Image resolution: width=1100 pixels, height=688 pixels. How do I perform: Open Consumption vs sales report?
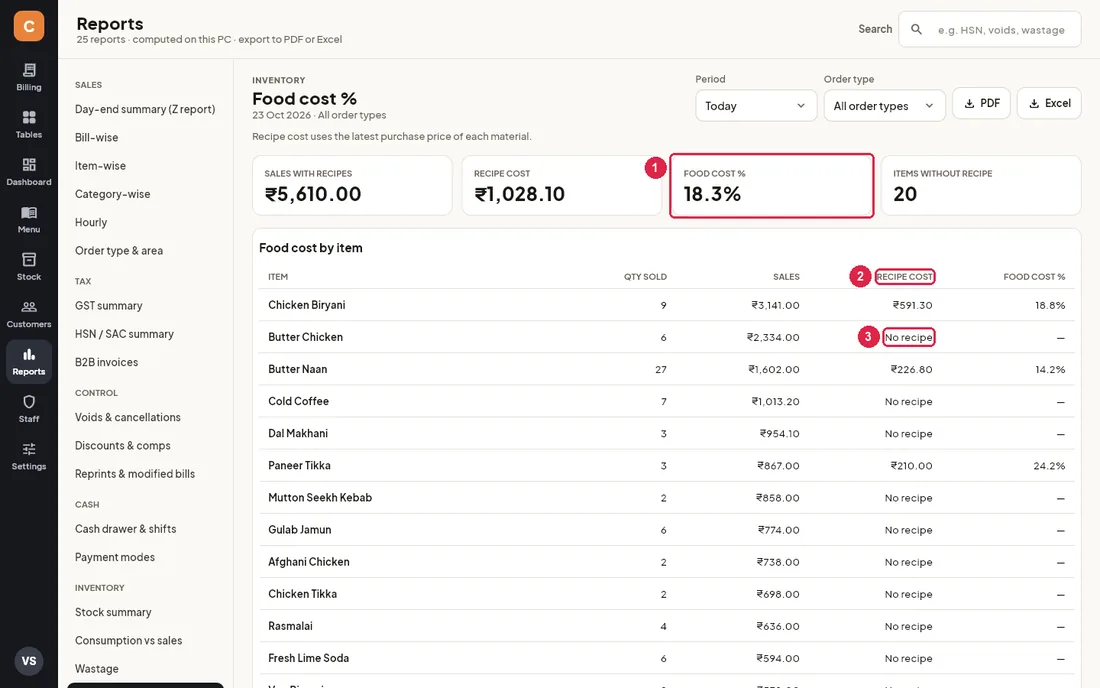point(128,640)
